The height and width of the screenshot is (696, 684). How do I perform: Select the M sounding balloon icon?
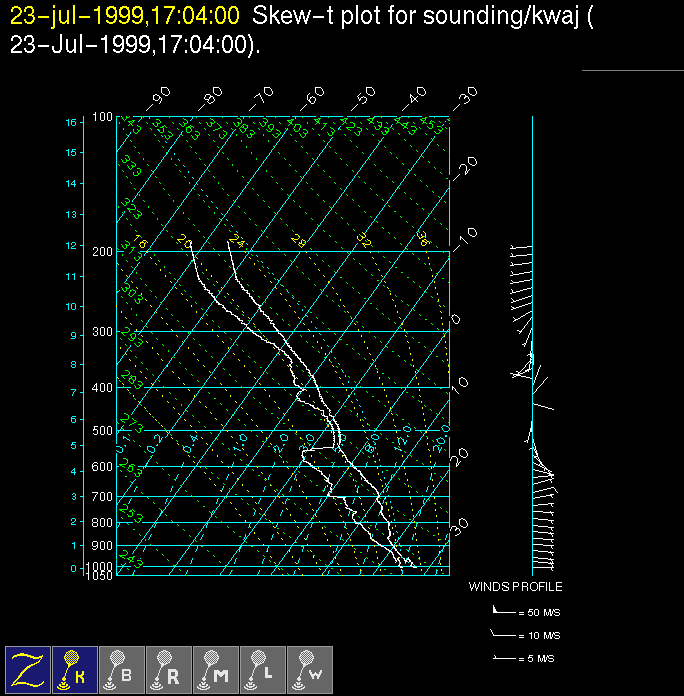(x=216, y=669)
